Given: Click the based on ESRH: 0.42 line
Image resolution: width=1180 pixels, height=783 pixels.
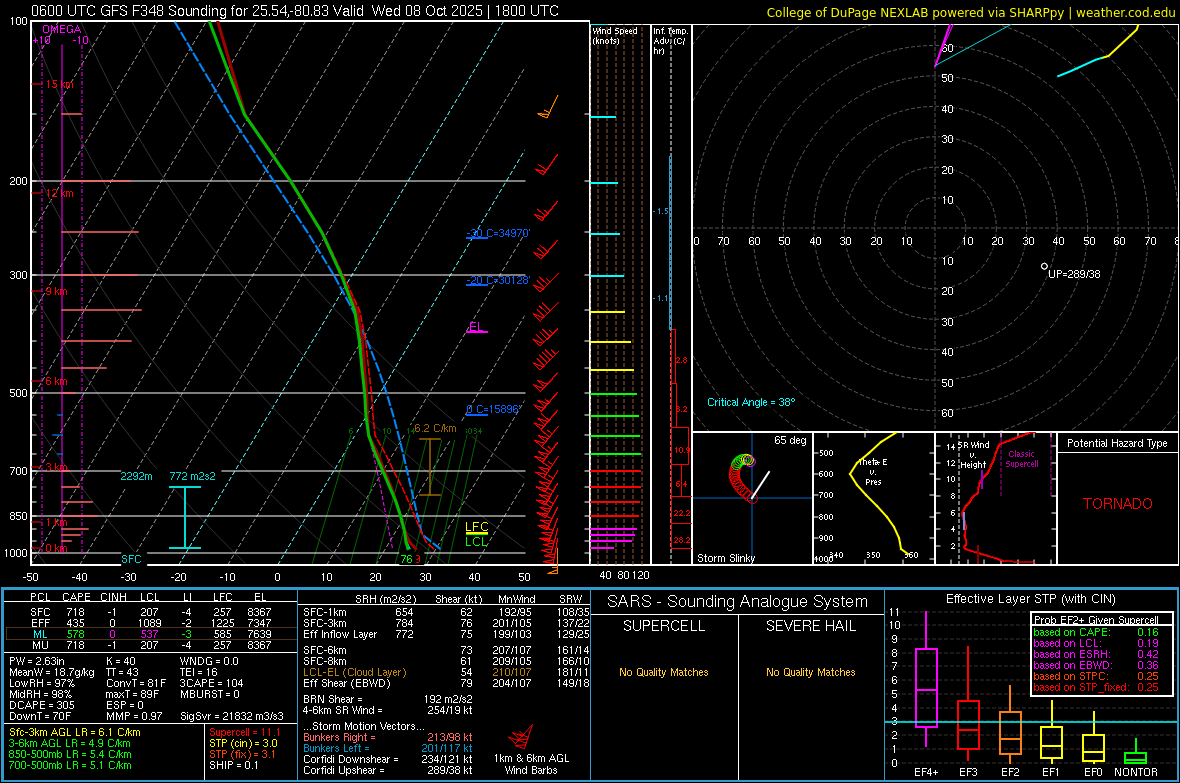Looking at the screenshot, I should point(1096,654).
